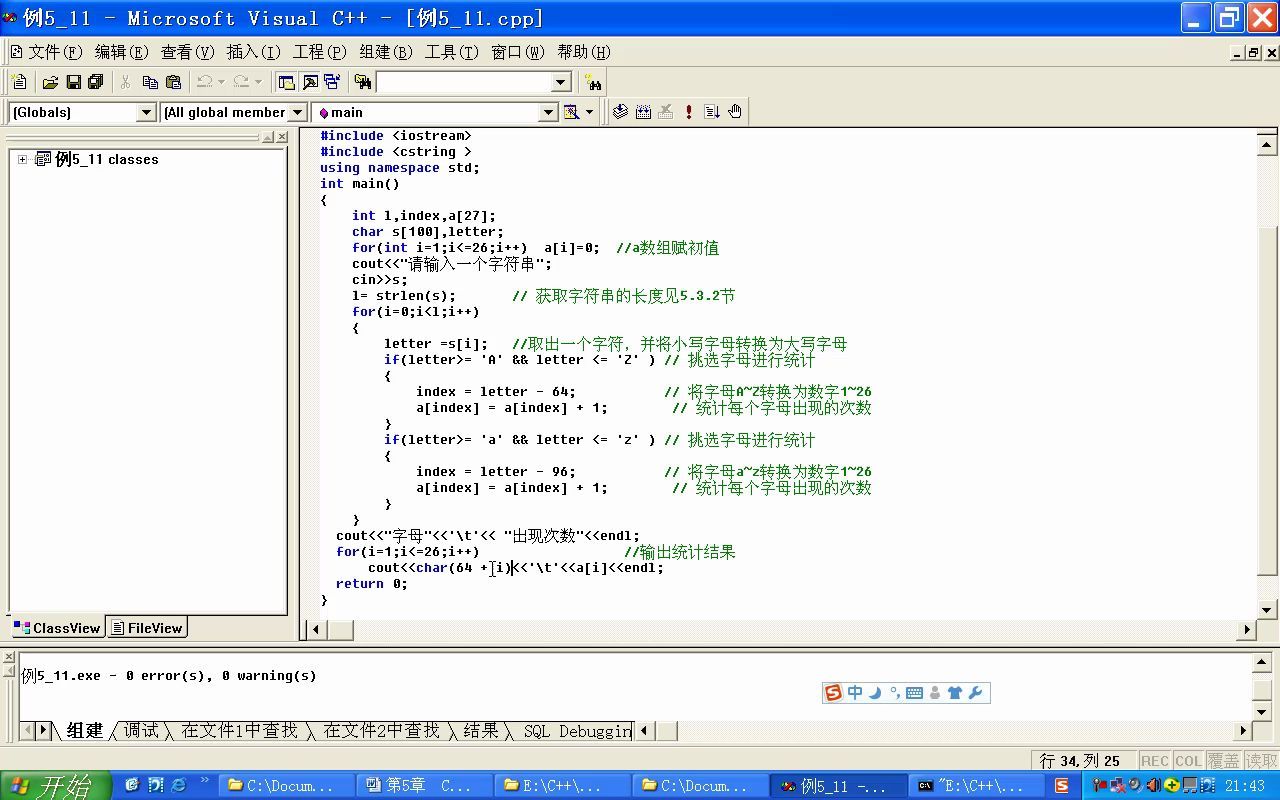This screenshot has height=800, width=1280.
Task: Click the Cut scissors icon
Action: click(x=126, y=82)
